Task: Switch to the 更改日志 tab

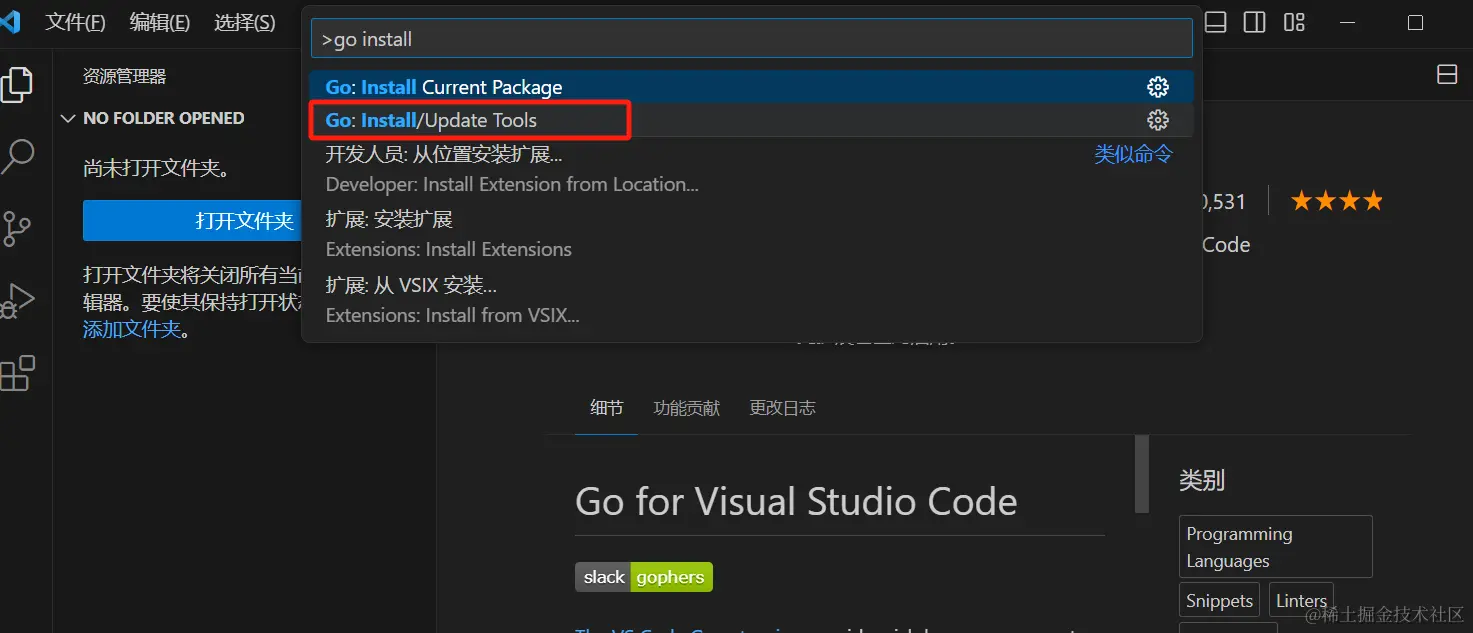Action: point(782,408)
